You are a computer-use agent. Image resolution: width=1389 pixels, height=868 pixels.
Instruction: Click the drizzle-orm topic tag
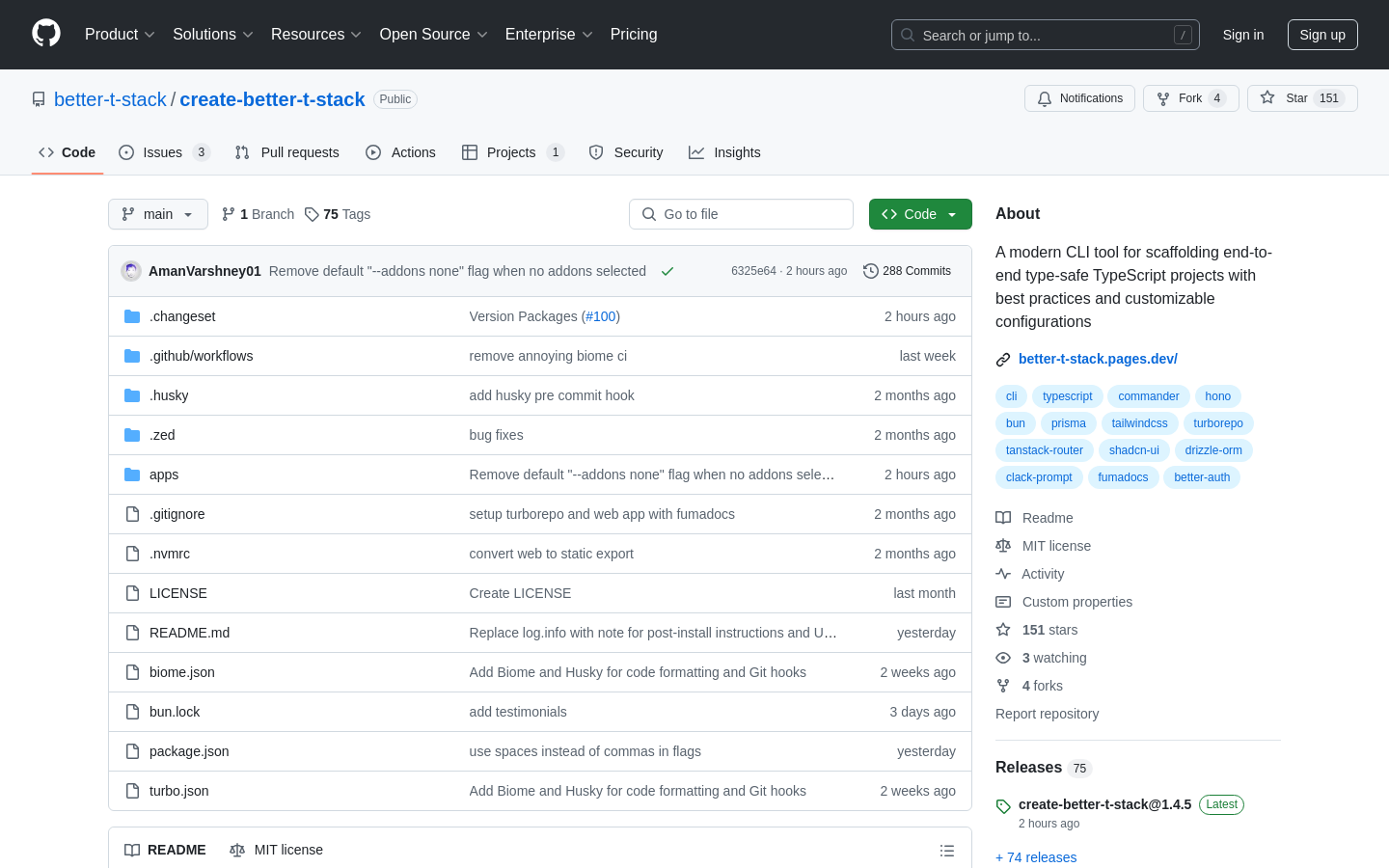click(1213, 450)
